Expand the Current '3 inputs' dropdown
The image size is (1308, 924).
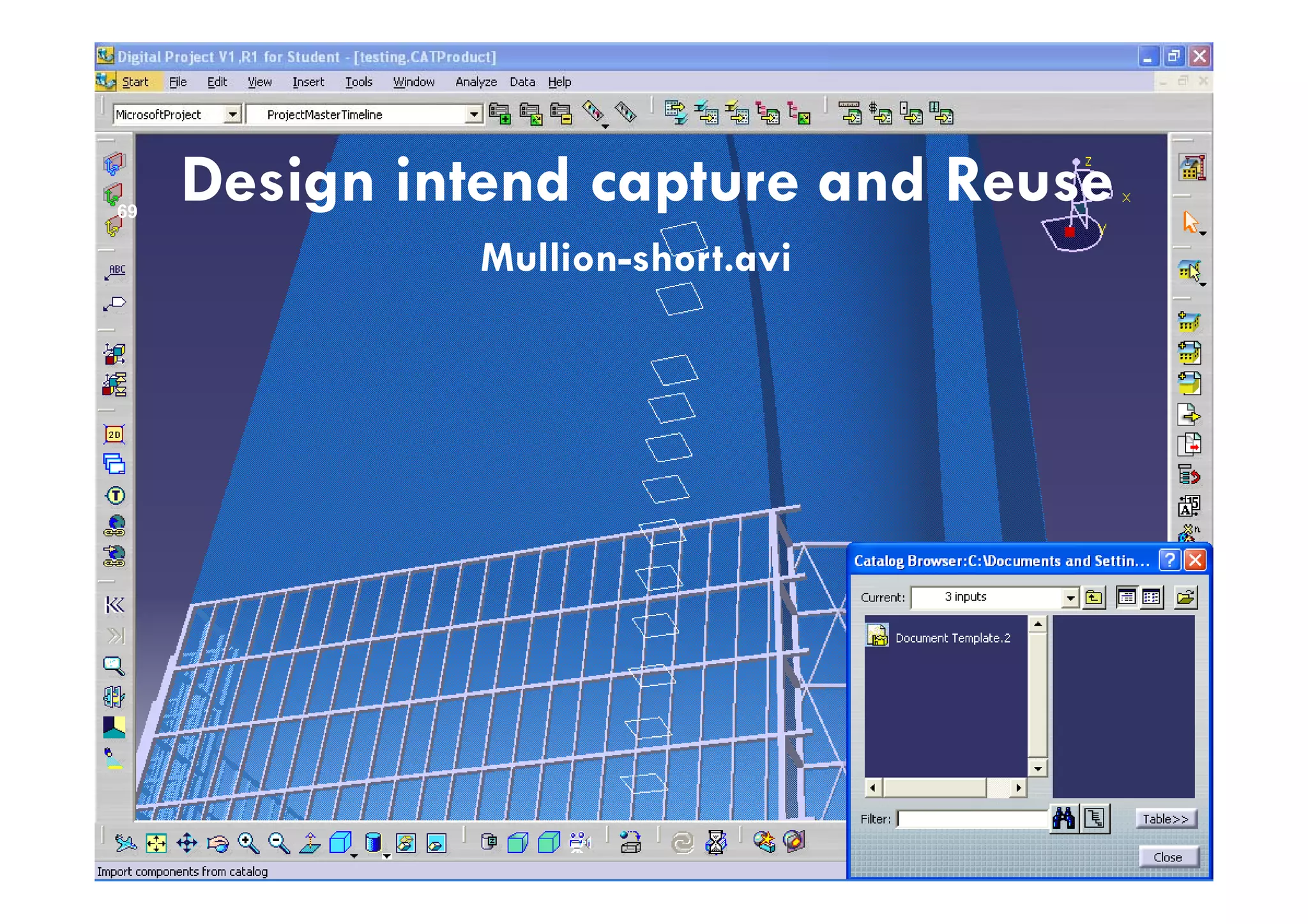click(1070, 598)
